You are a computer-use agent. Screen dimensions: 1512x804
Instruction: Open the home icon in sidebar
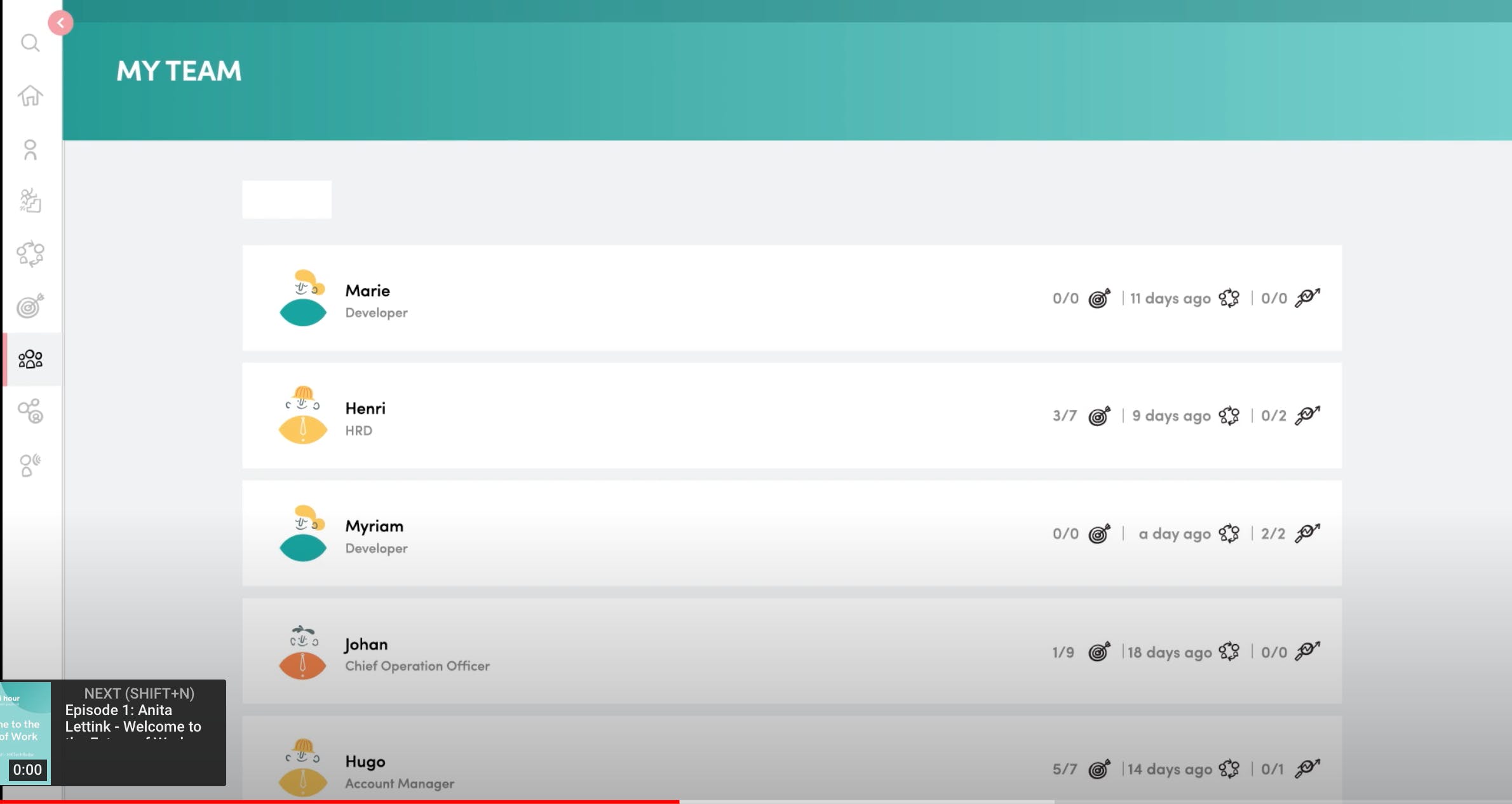(30, 96)
